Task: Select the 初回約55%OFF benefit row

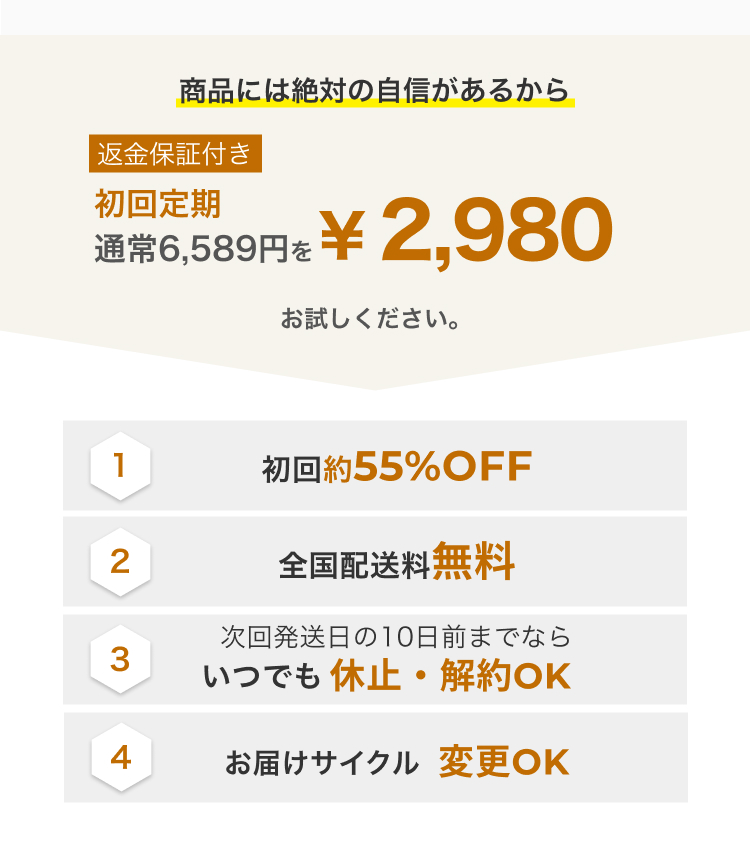Action: pyautogui.click(x=375, y=466)
